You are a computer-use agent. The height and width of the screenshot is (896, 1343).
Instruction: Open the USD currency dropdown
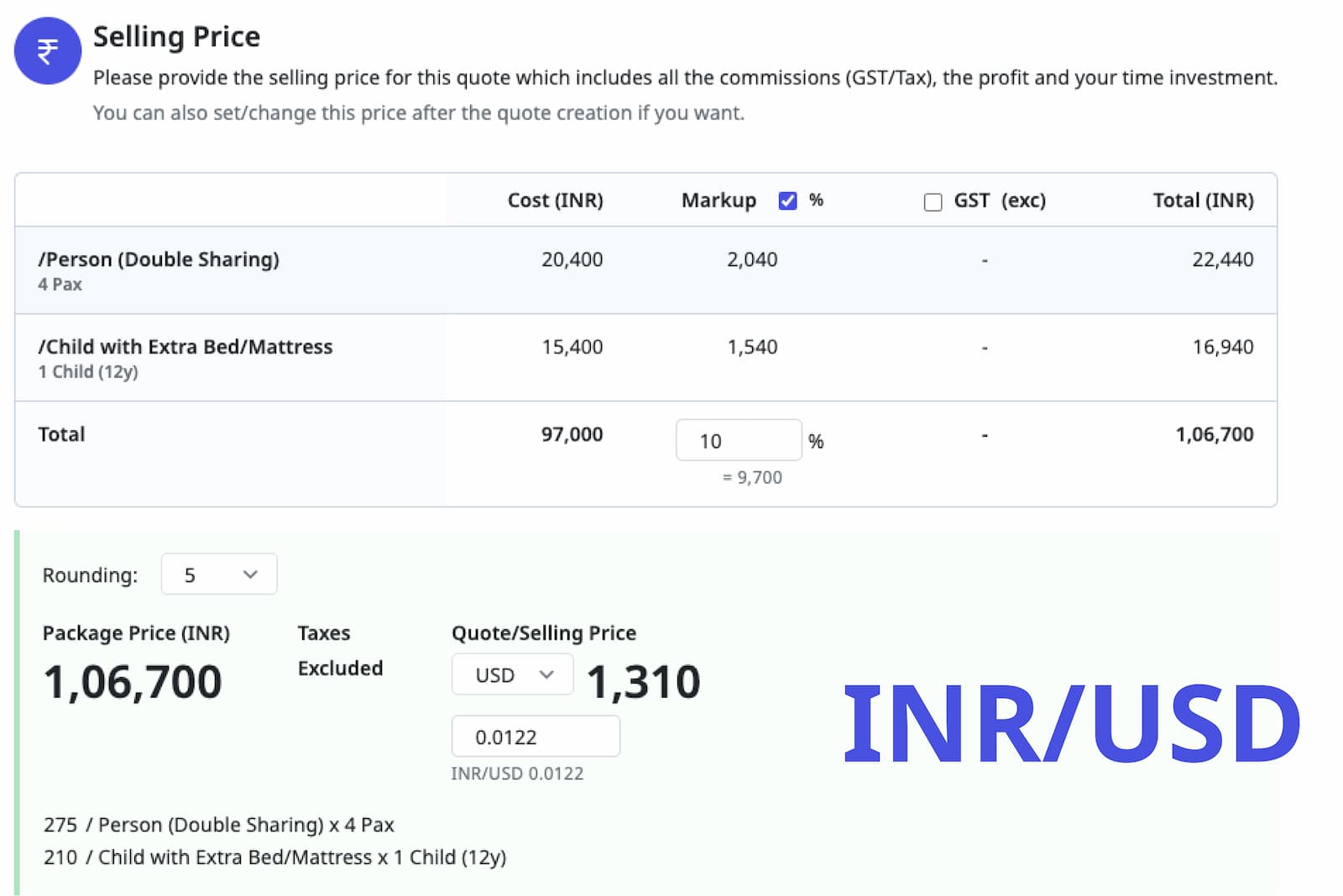click(x=512, y=675)
